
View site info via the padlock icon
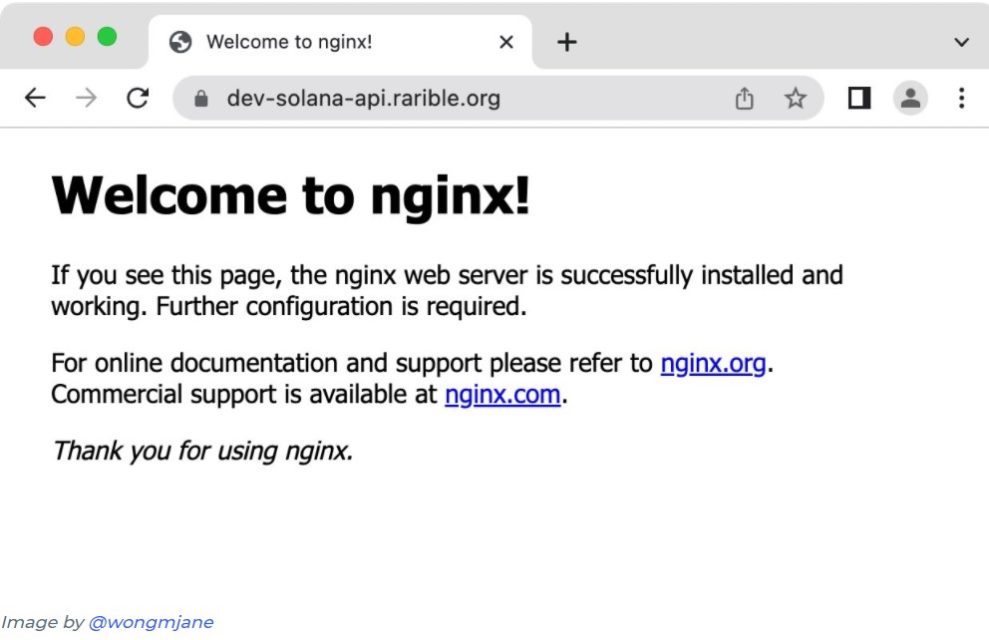click(201, 98)
